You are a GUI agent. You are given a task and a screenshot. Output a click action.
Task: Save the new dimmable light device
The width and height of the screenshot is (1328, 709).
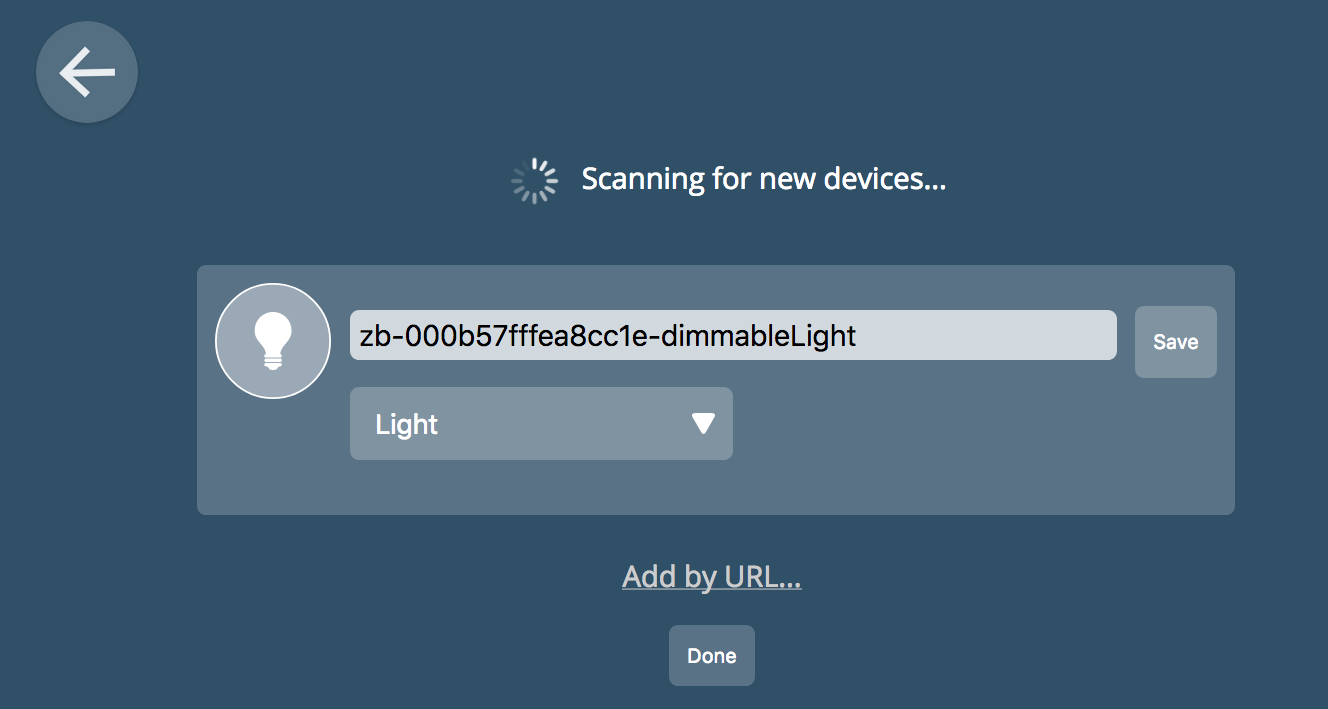coord(1175,342)
